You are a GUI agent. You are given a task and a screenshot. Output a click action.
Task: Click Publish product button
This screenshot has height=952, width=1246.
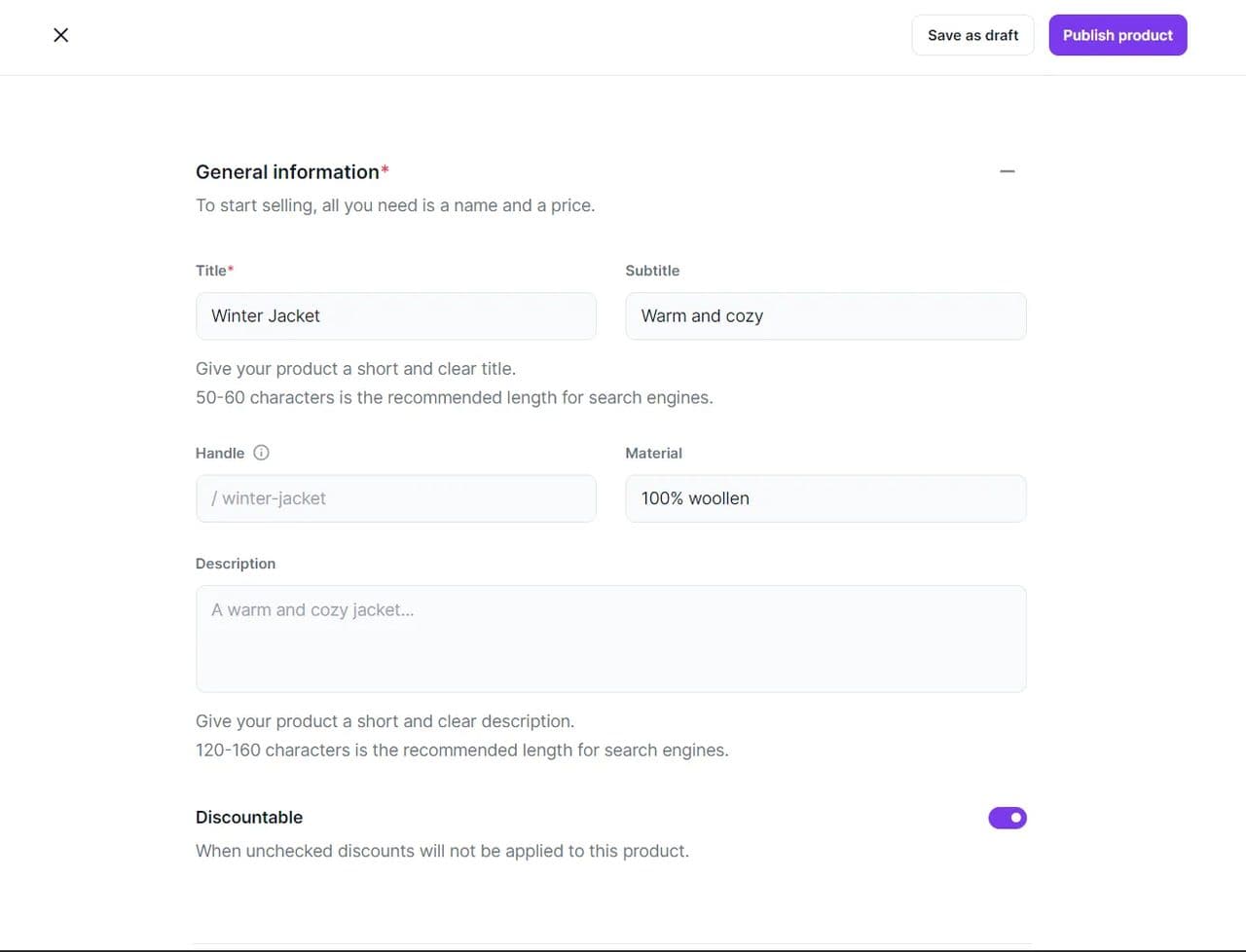pos(1118,35)
